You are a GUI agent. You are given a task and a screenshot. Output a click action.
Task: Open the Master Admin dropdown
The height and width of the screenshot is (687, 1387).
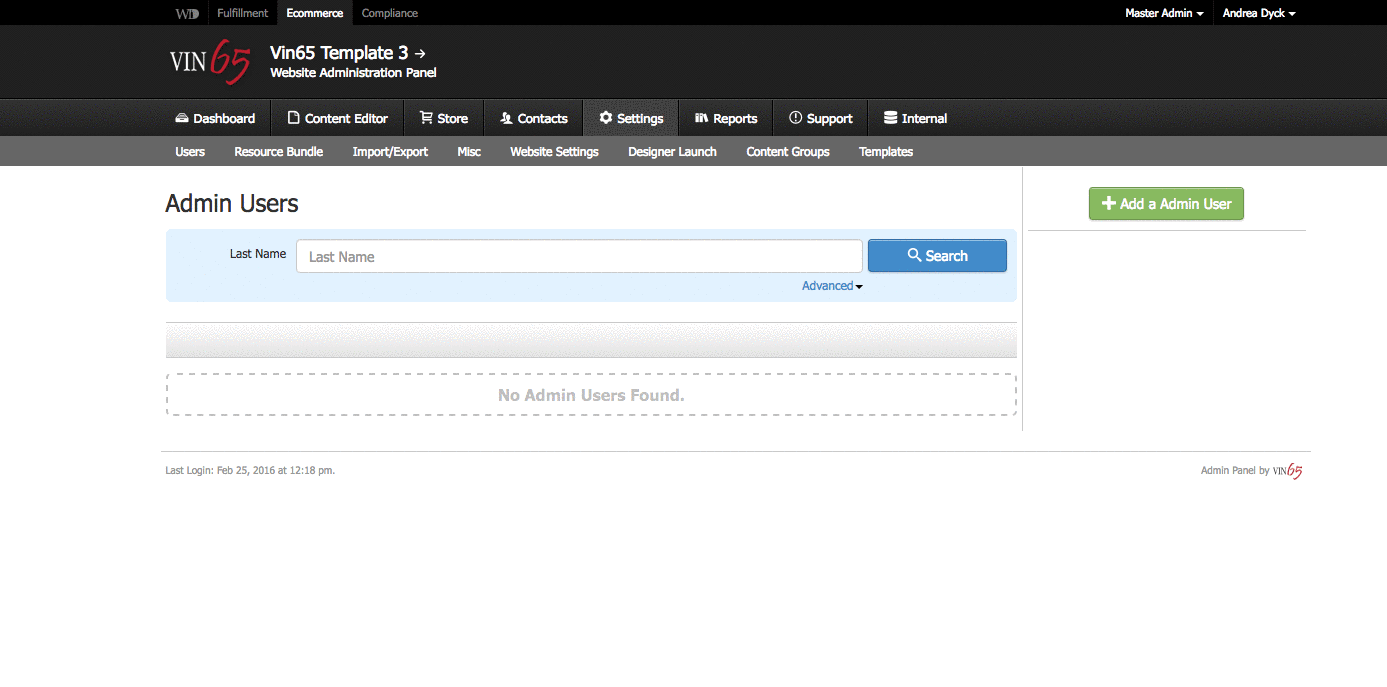coord(1164,13)
